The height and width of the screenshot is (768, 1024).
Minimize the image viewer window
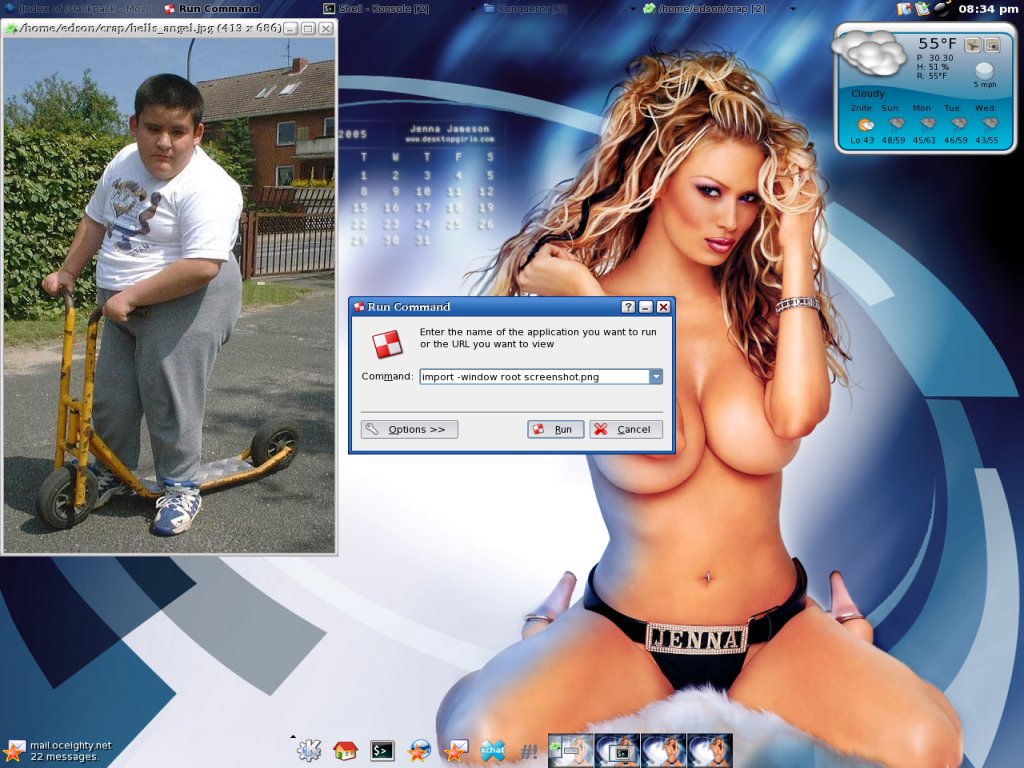(291, 28)
